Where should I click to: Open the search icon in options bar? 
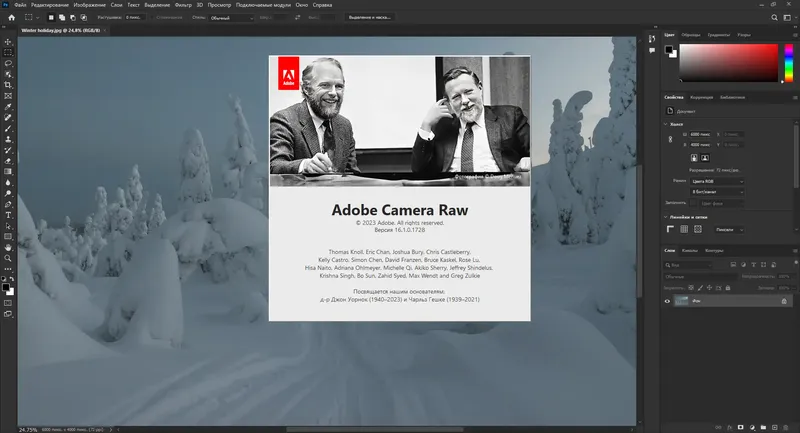(x=774, y=17)
